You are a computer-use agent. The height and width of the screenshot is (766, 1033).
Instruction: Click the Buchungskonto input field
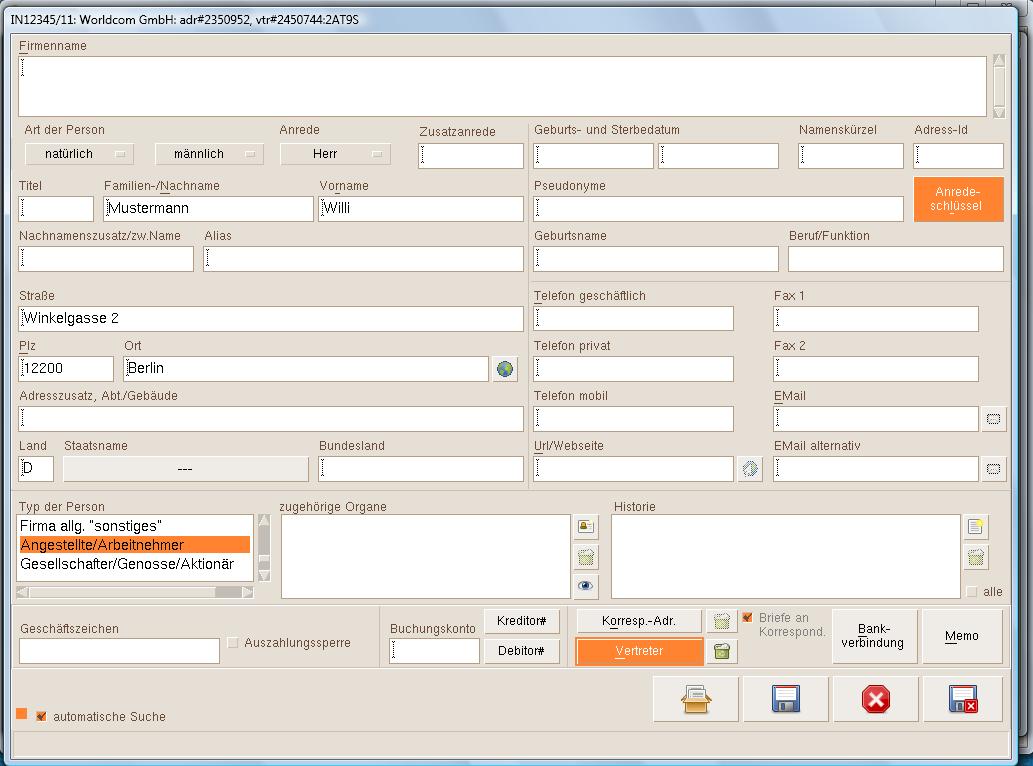click(435, 651)
